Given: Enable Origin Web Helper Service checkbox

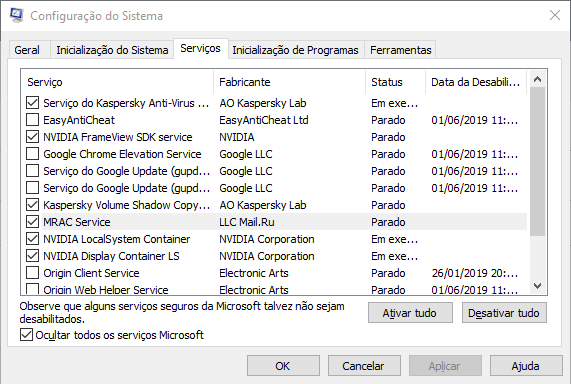Looking at the screenshot, I should click(x=32, y=289).
